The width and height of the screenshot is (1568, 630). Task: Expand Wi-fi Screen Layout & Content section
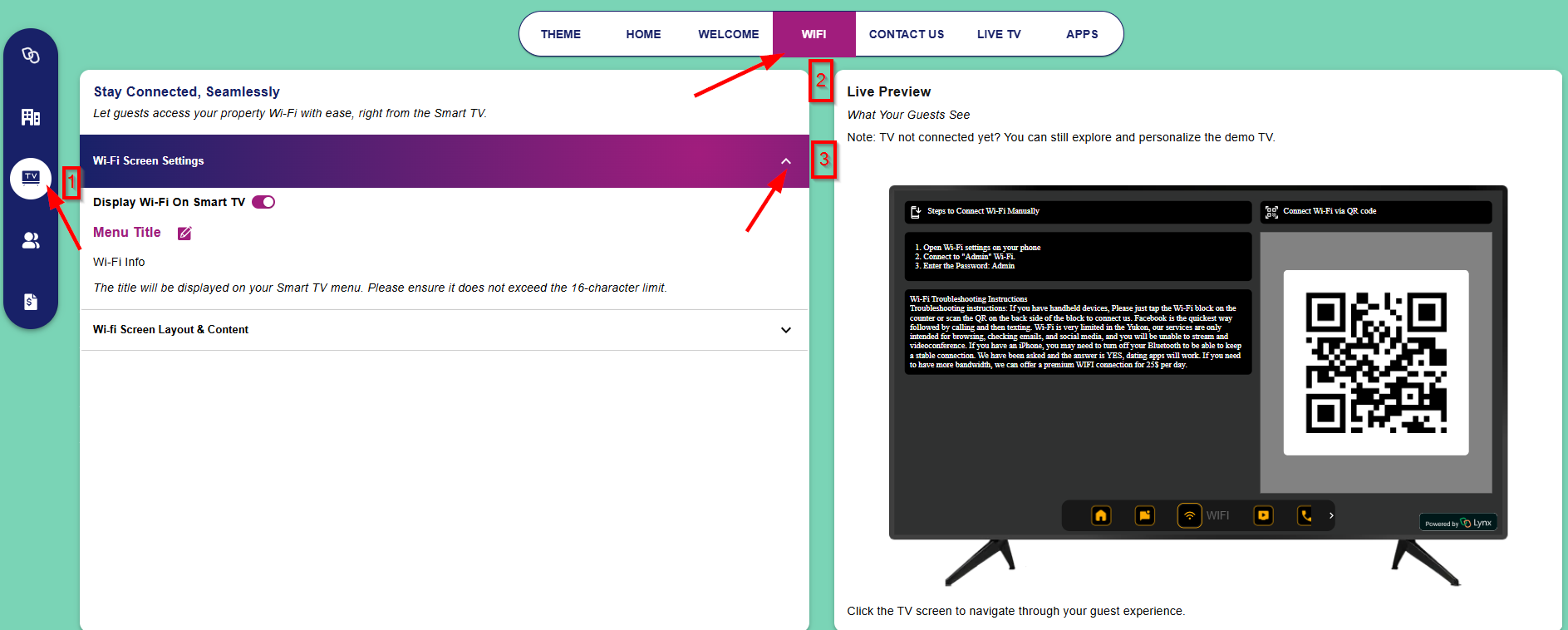(x=445, y=330)
